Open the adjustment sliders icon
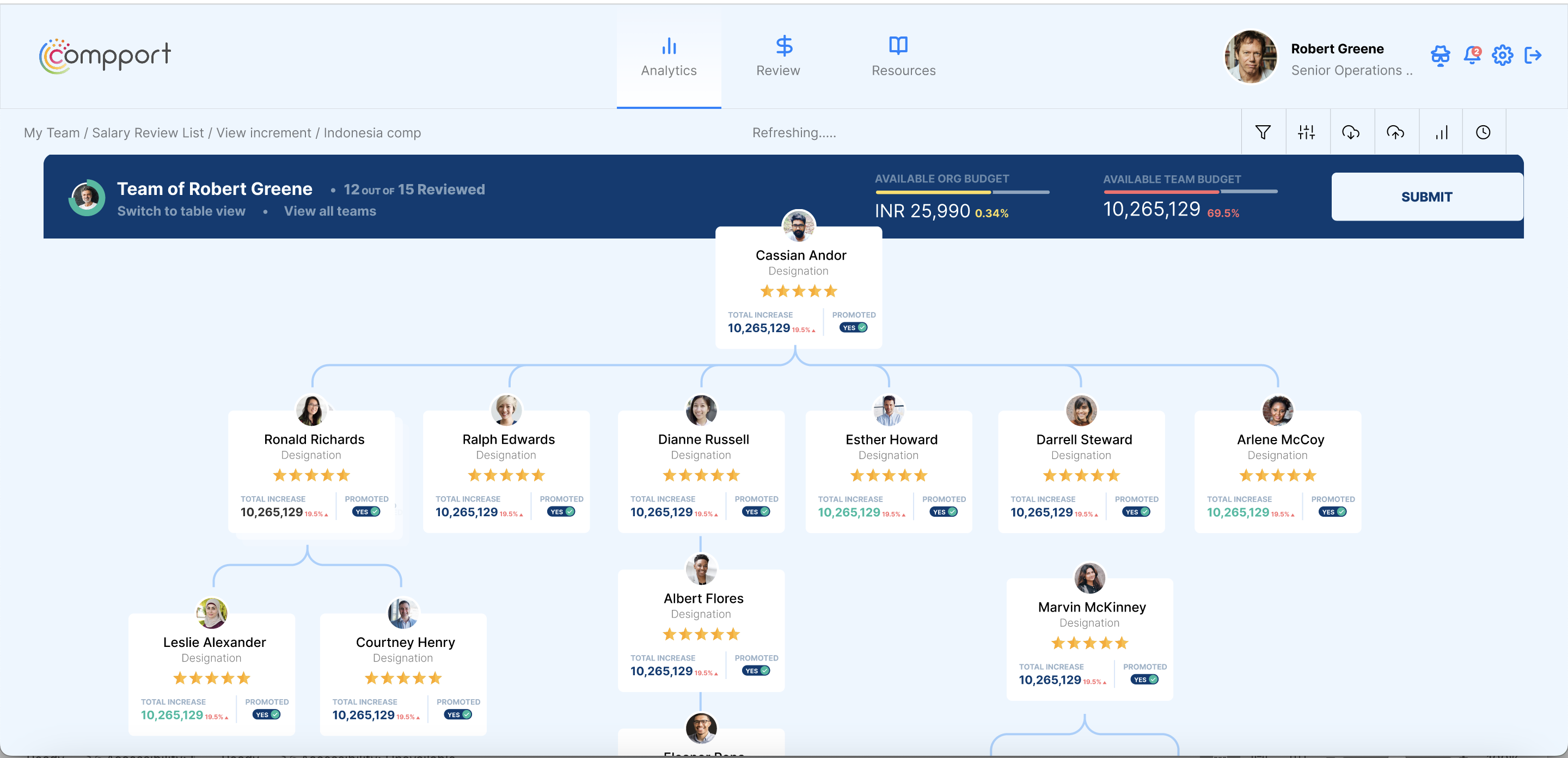This screenshot has width=1568, height=758. [x=1307, y=132]
